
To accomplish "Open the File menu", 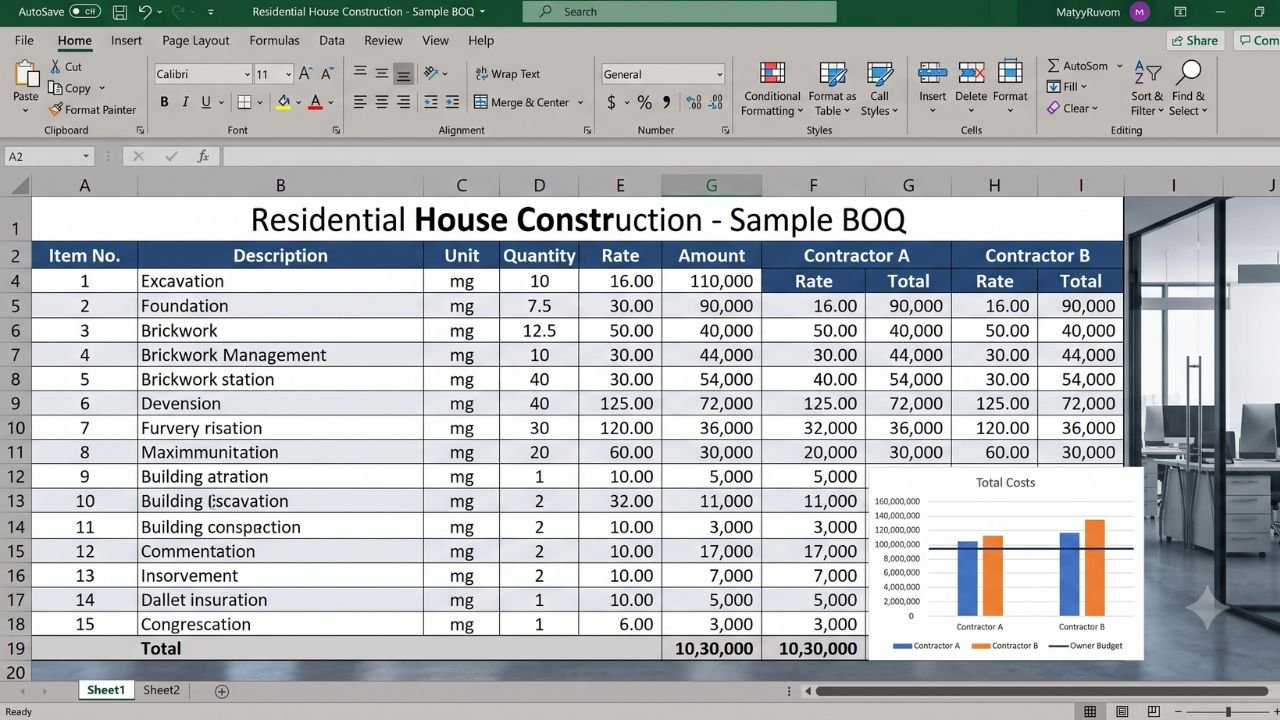I will pos(24,41).
